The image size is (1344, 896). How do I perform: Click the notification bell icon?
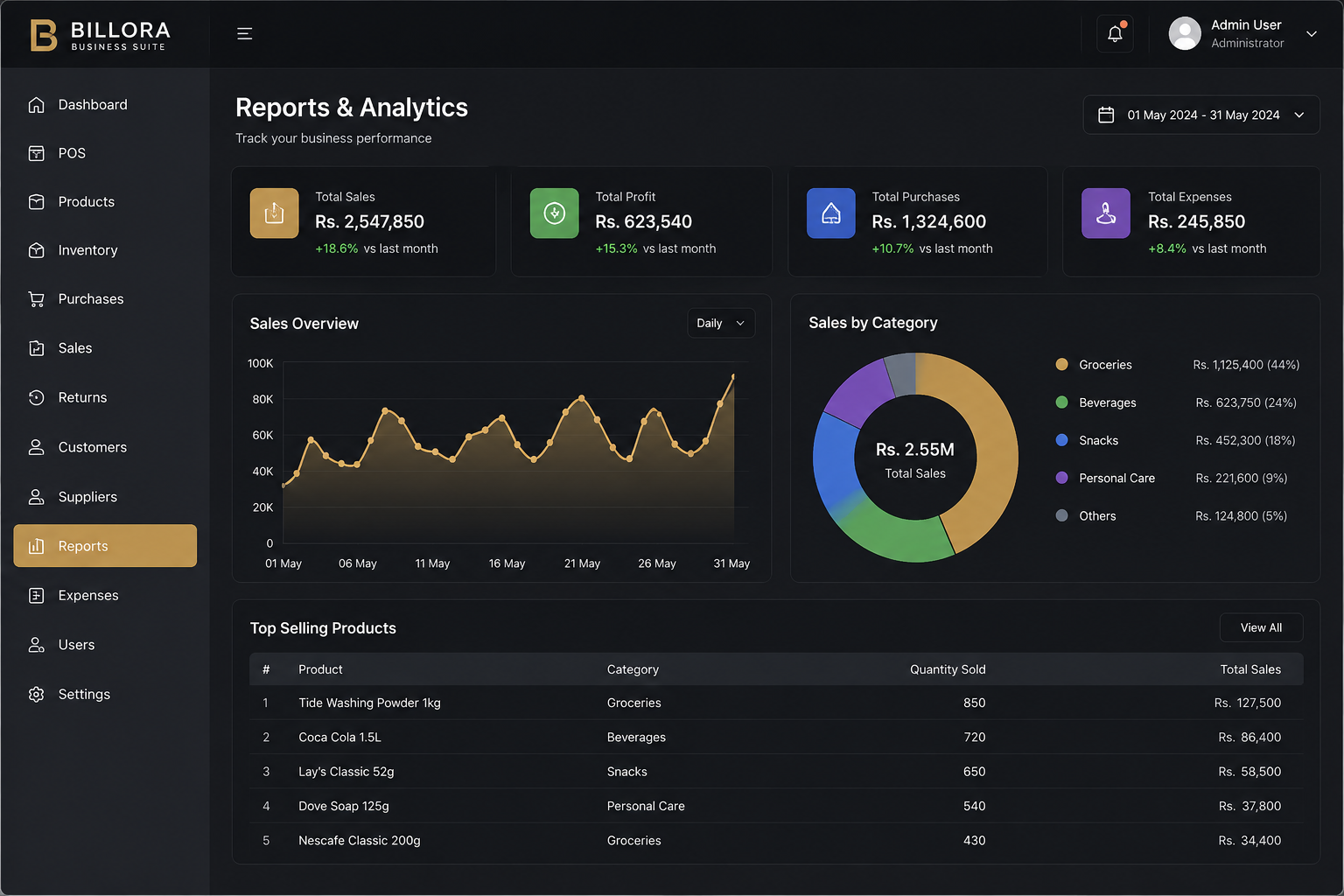coord(1115,34)
